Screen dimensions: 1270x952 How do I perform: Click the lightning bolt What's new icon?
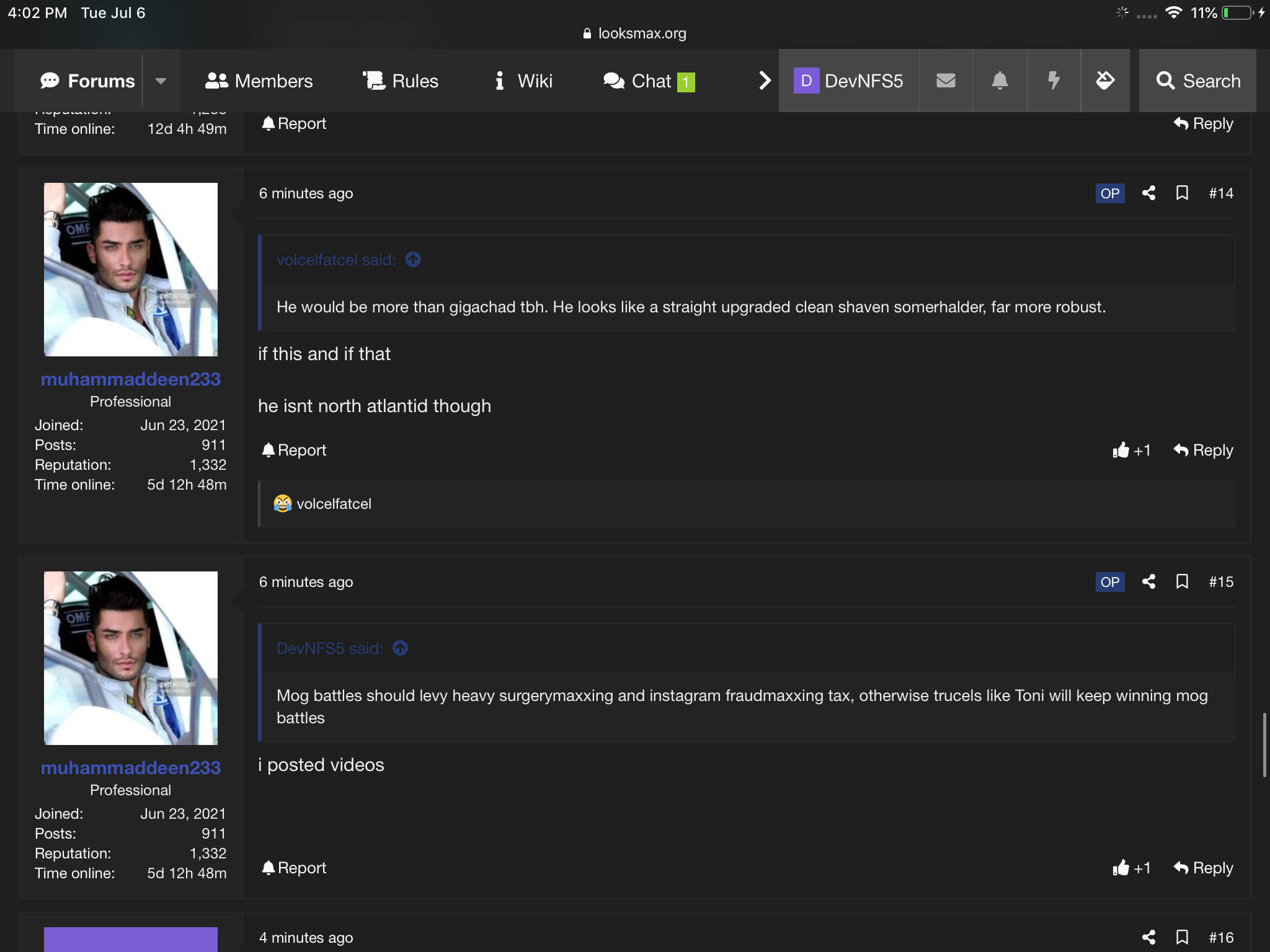coord(1054,81)
